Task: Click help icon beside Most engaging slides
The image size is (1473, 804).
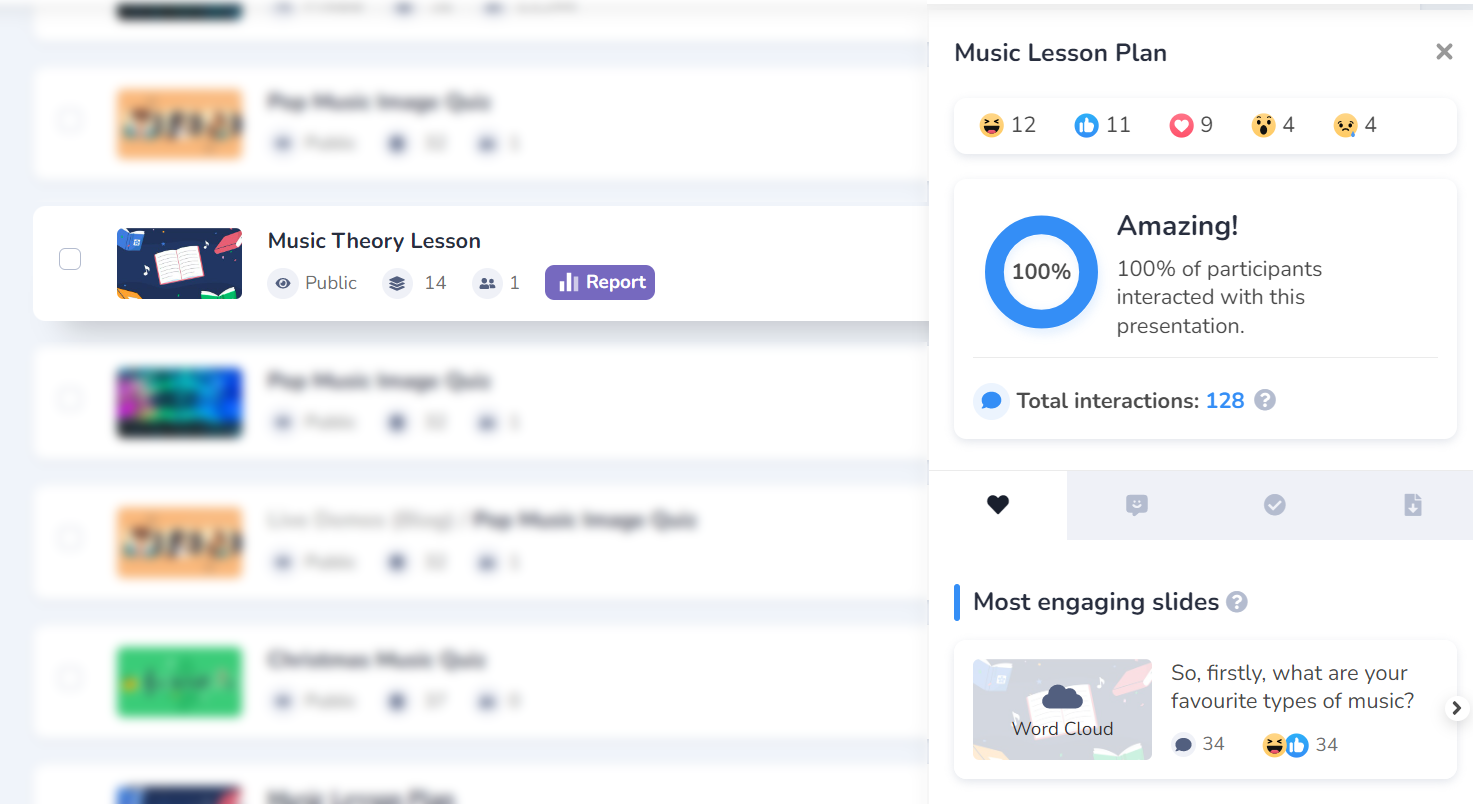Action: [x=1237, y=602]
